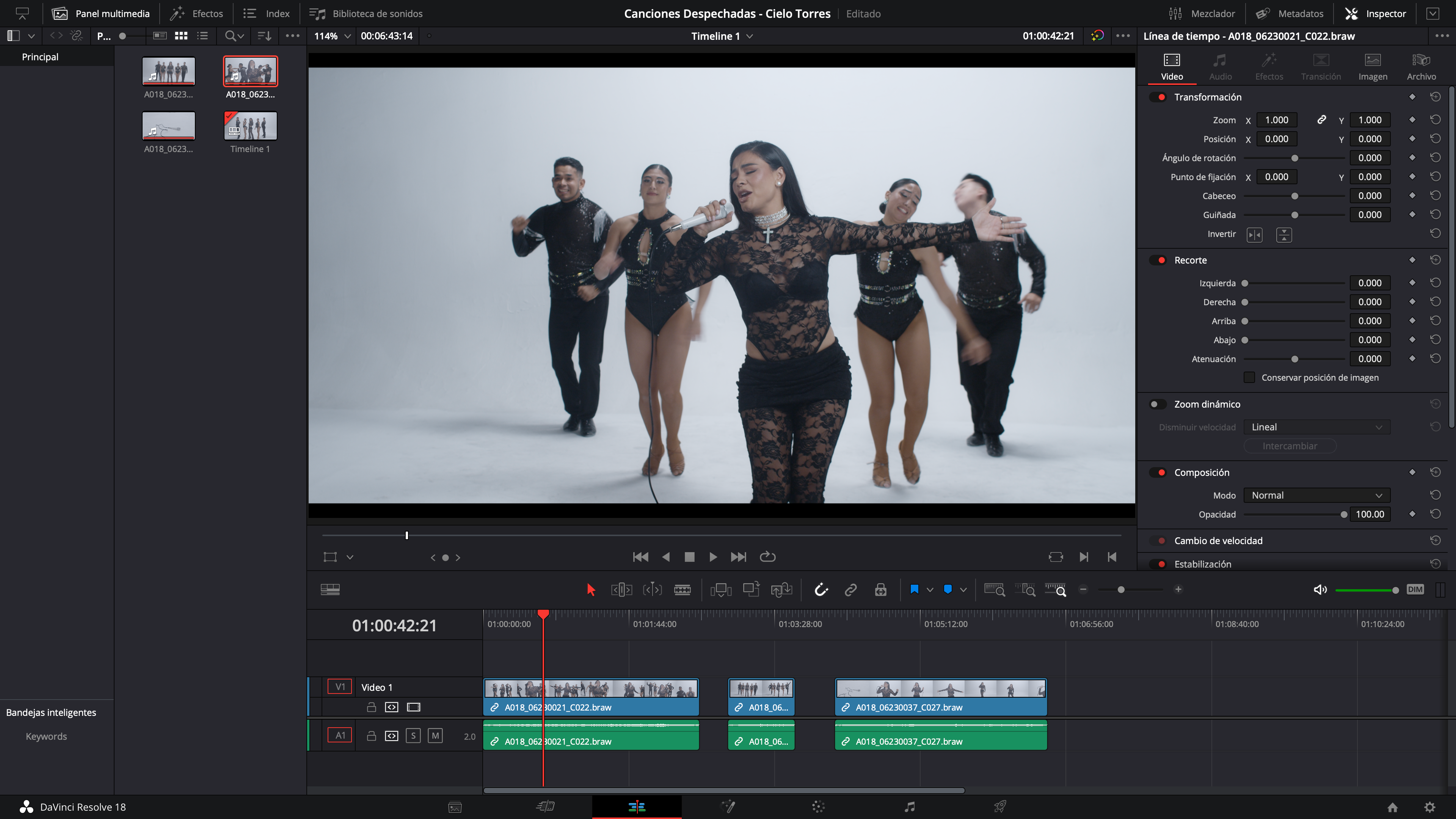This screenshot has width=1456, height=819.
Task: Open the Fusion page at bottom
Action: point(728,806)
